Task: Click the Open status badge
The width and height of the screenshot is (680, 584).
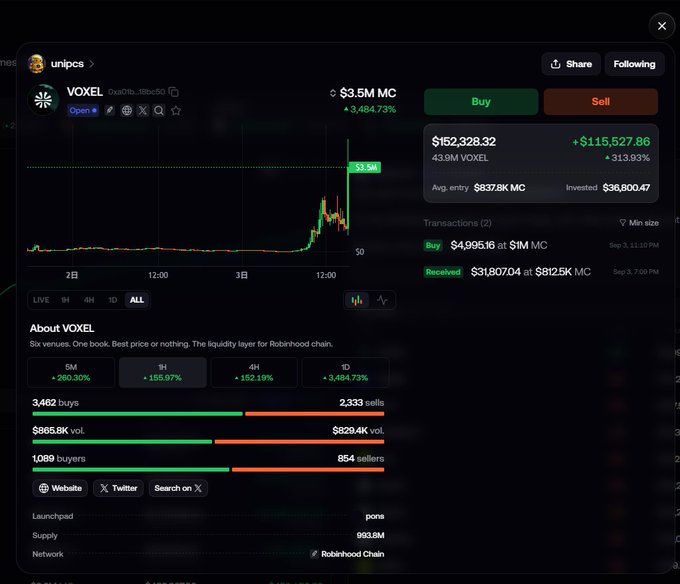Action: click(x=82, y=111)
